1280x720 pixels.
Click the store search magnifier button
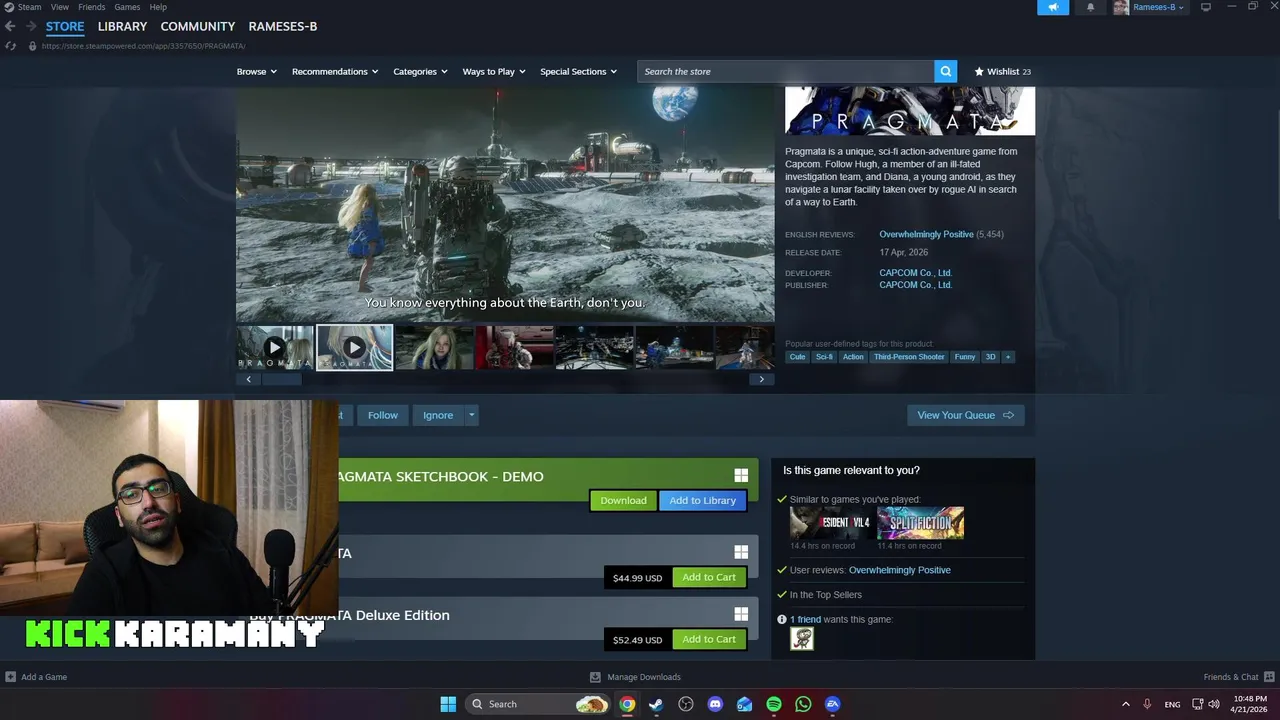[x=945, y=71]
